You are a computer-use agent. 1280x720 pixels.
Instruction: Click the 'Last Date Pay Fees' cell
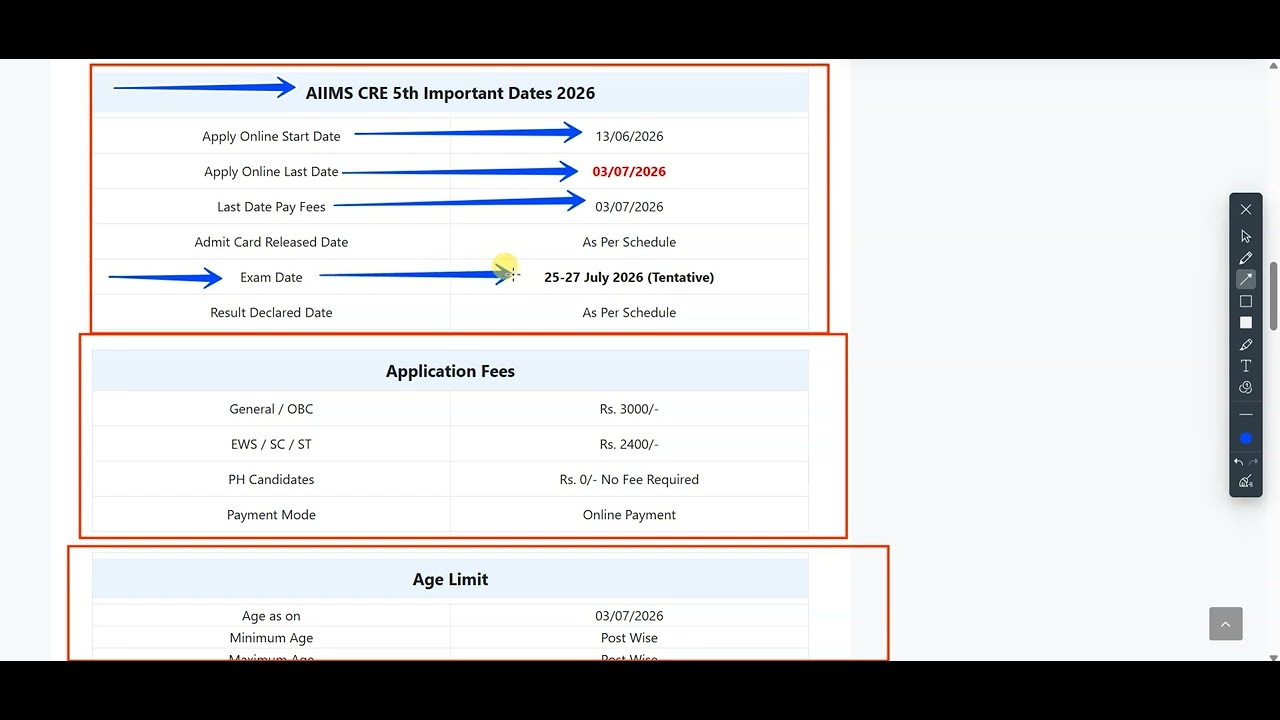pyautogui.click(x=271, y=207)
